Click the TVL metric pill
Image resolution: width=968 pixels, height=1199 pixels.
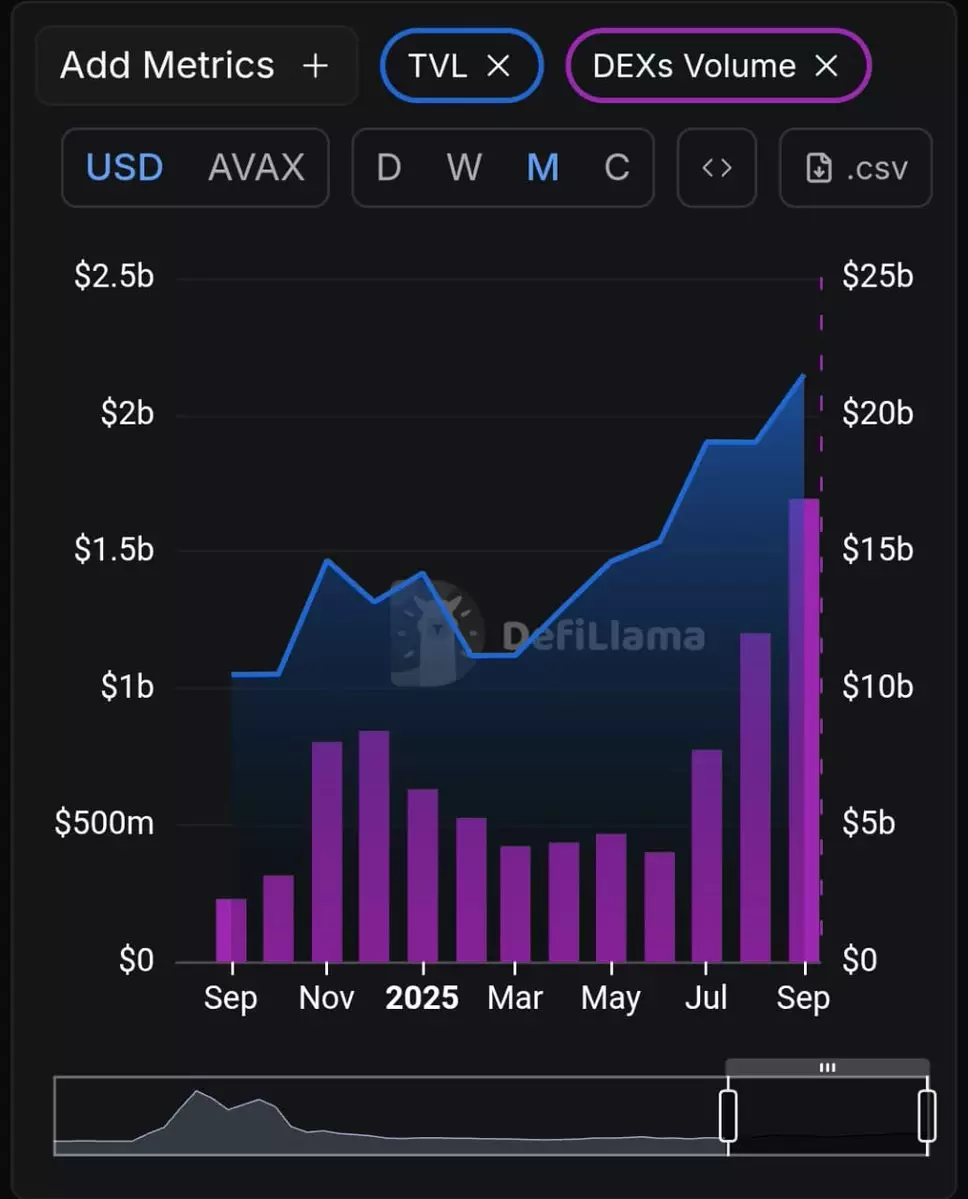[x=438, y=66]
